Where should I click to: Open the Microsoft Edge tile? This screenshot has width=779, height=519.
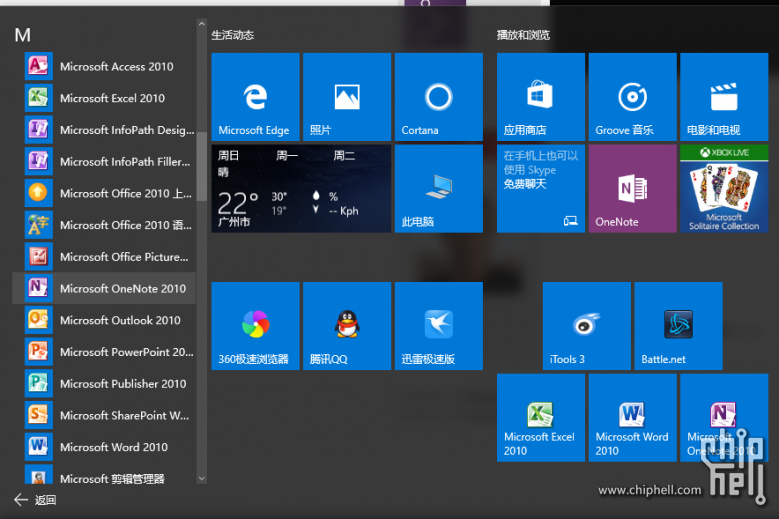pos(255,97)
